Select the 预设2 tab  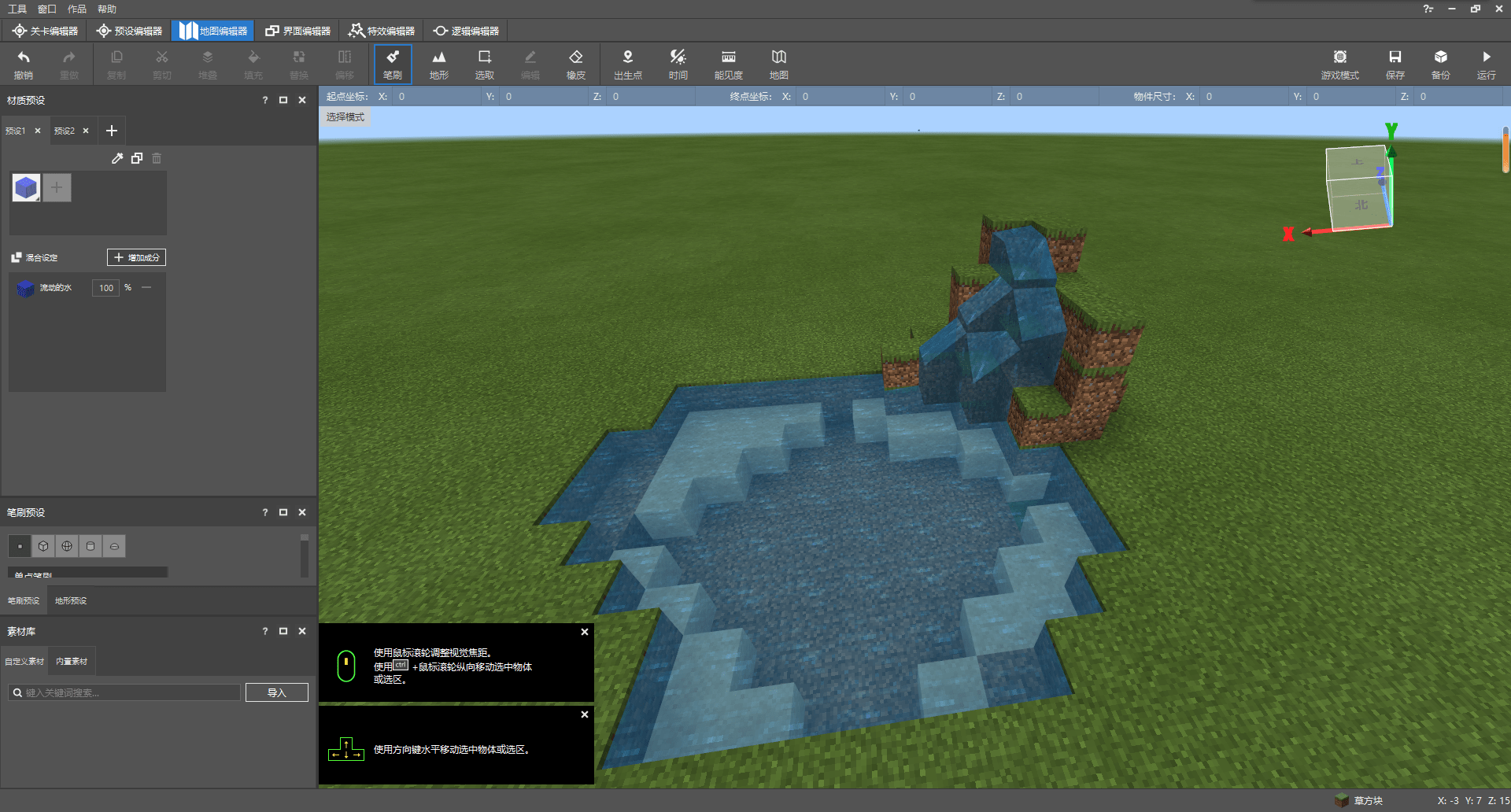click(x=65, y=131)
